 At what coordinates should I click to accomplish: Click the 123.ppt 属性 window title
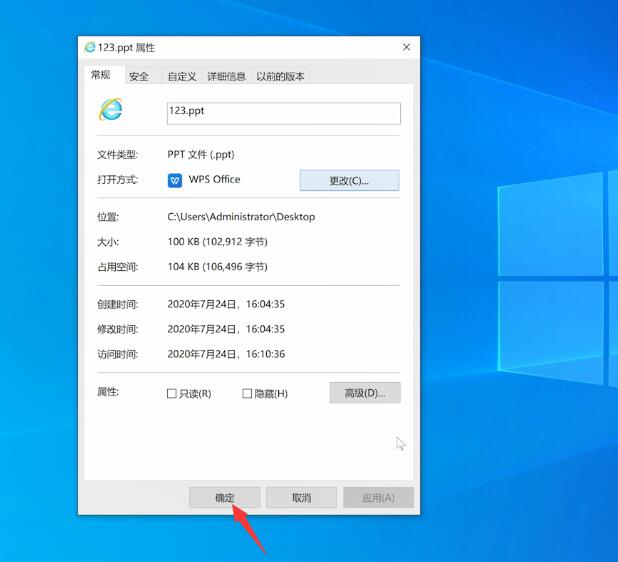point(127,48)
